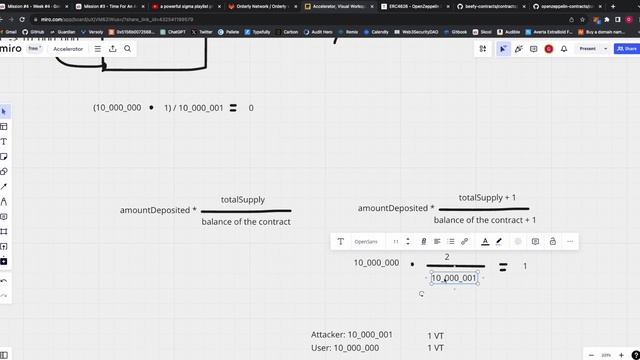Click the blue Share button
The width and height of the screenshot is (640, 360).
[627, 49]
